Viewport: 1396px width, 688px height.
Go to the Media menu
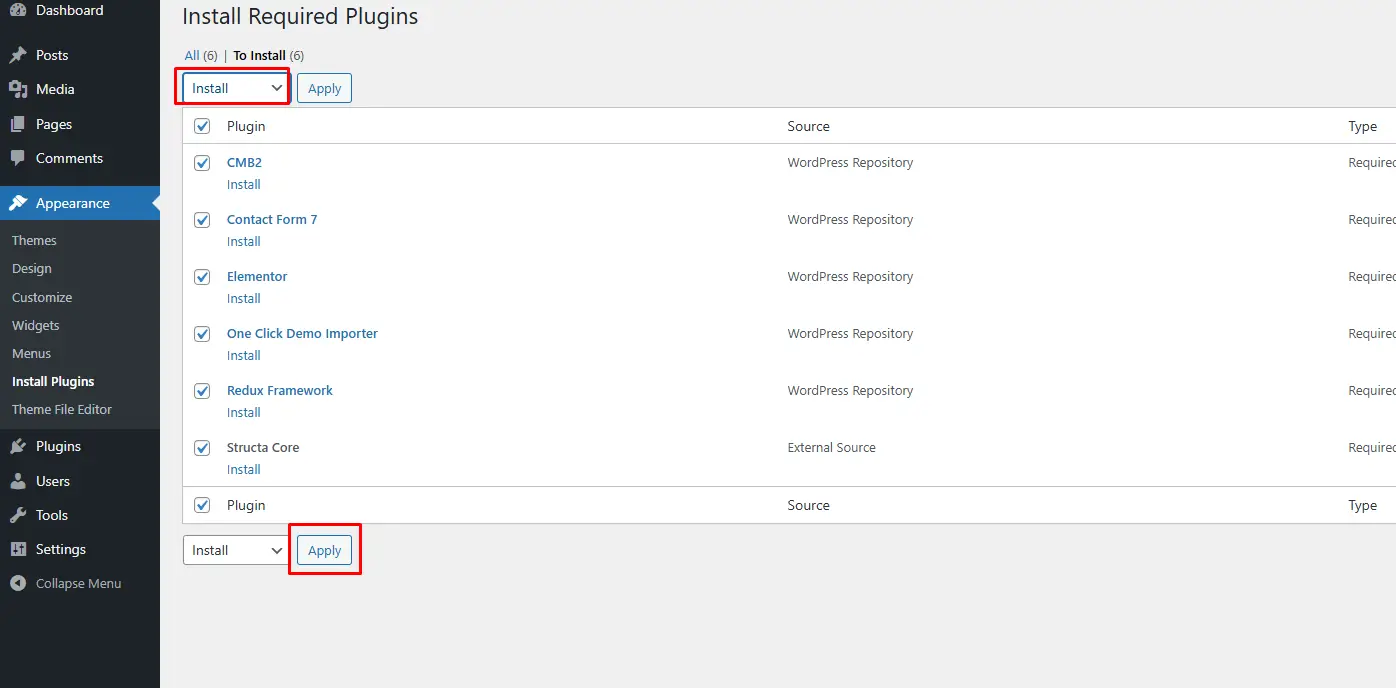pyautogui.click(x=55, y=89)
